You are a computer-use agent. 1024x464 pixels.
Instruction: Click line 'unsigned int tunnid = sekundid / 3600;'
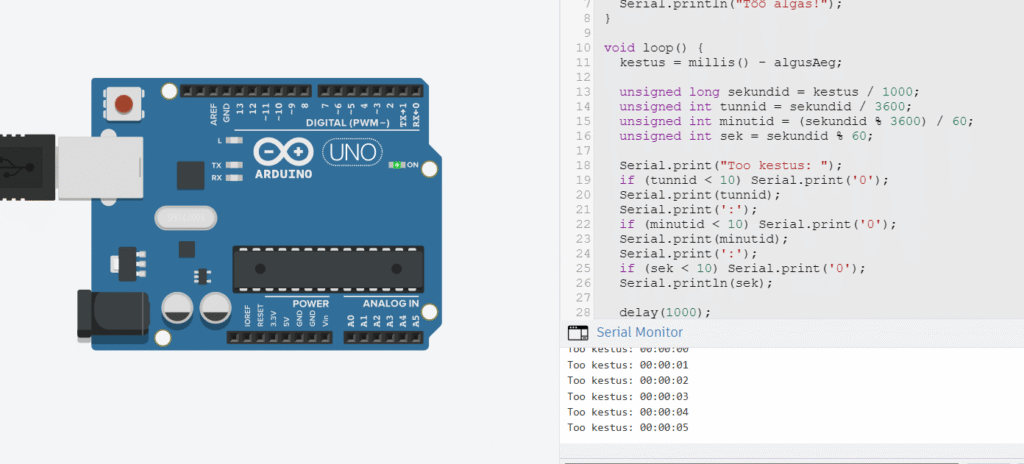[x=765, y=107]
